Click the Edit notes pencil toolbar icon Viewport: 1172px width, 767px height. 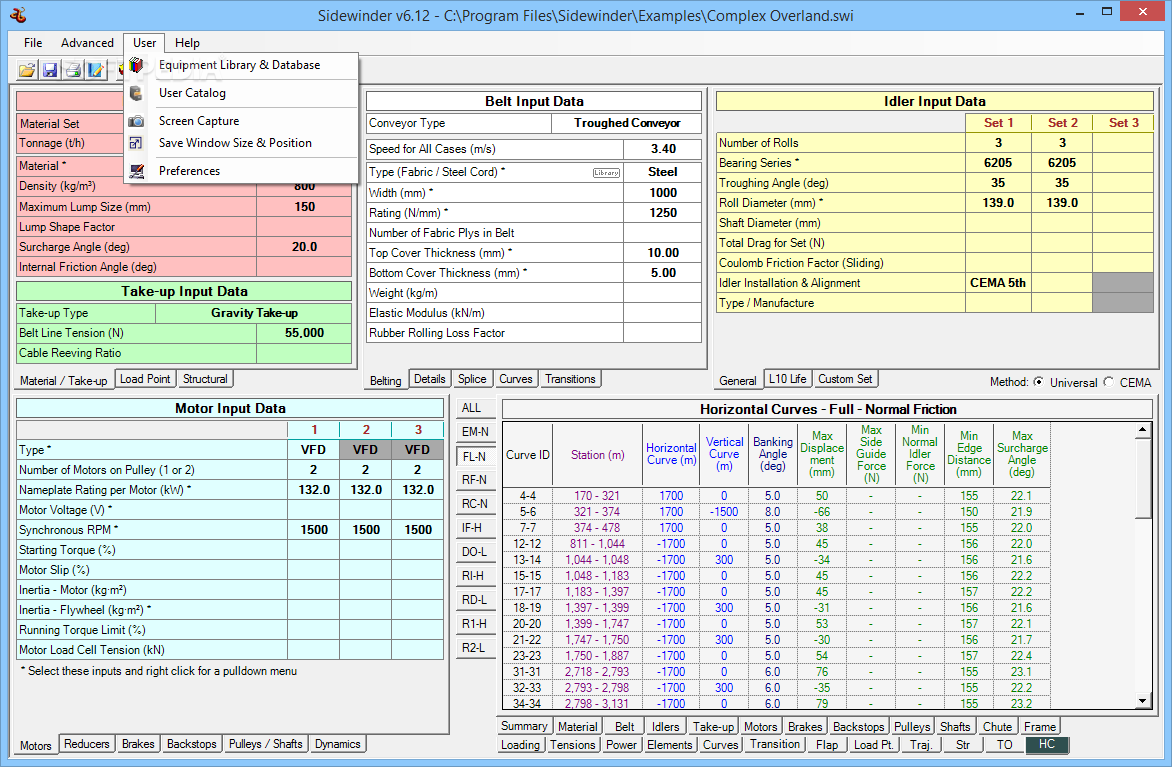[x=96, y=69]
